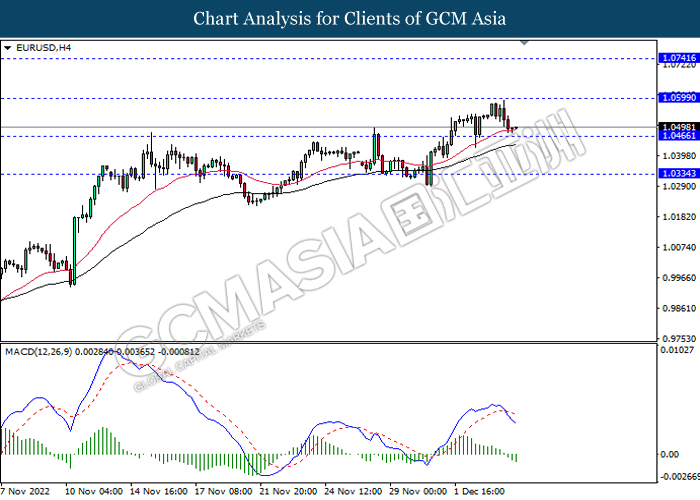The height and width of the screenshot is (500, 700).
Task: Click the EURUSD,H4 chart label
Action: click(x=43, y=48)
